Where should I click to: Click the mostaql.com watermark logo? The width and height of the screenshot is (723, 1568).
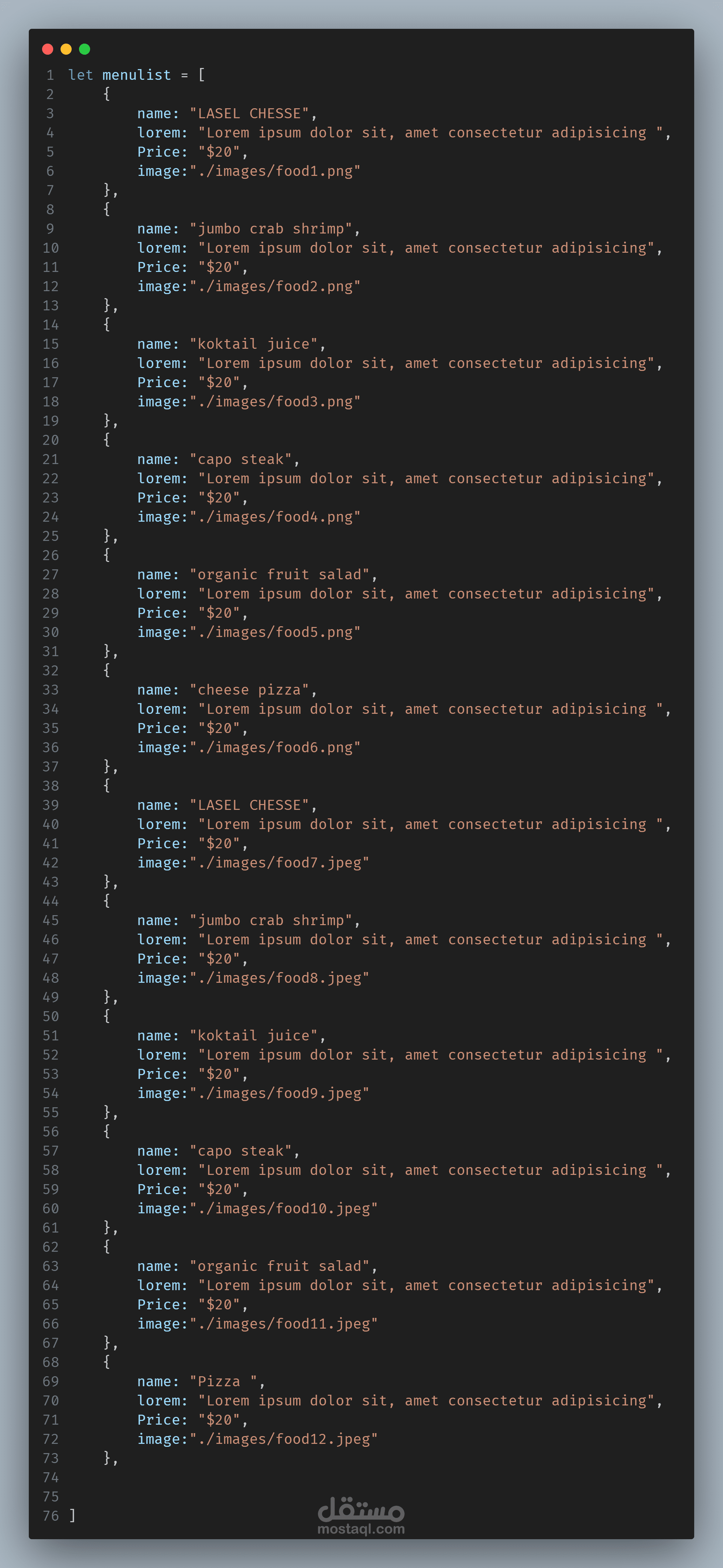(x=361, y=1516)
